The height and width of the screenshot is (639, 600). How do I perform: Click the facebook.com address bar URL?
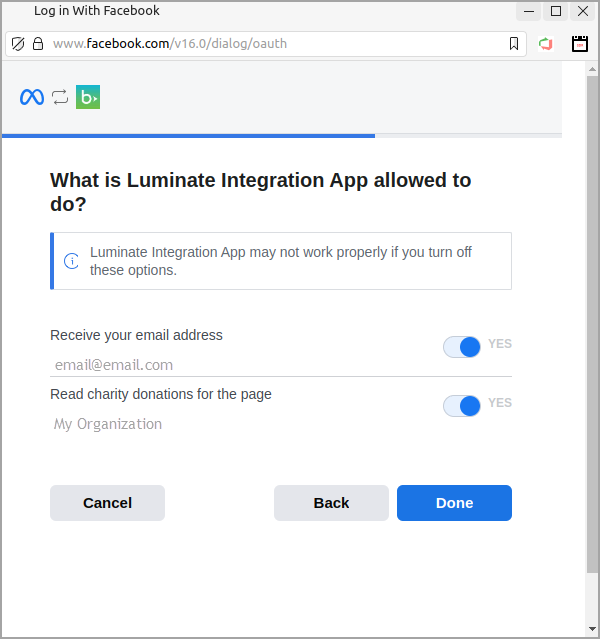(170, 44)
